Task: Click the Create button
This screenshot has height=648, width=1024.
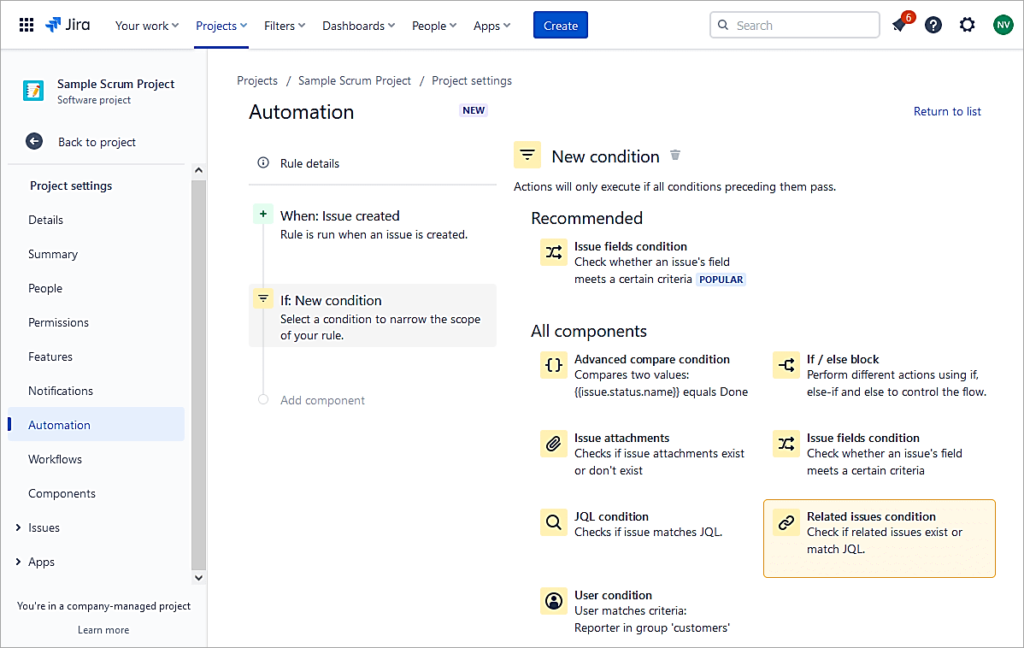Action: (x=560, y=25)
